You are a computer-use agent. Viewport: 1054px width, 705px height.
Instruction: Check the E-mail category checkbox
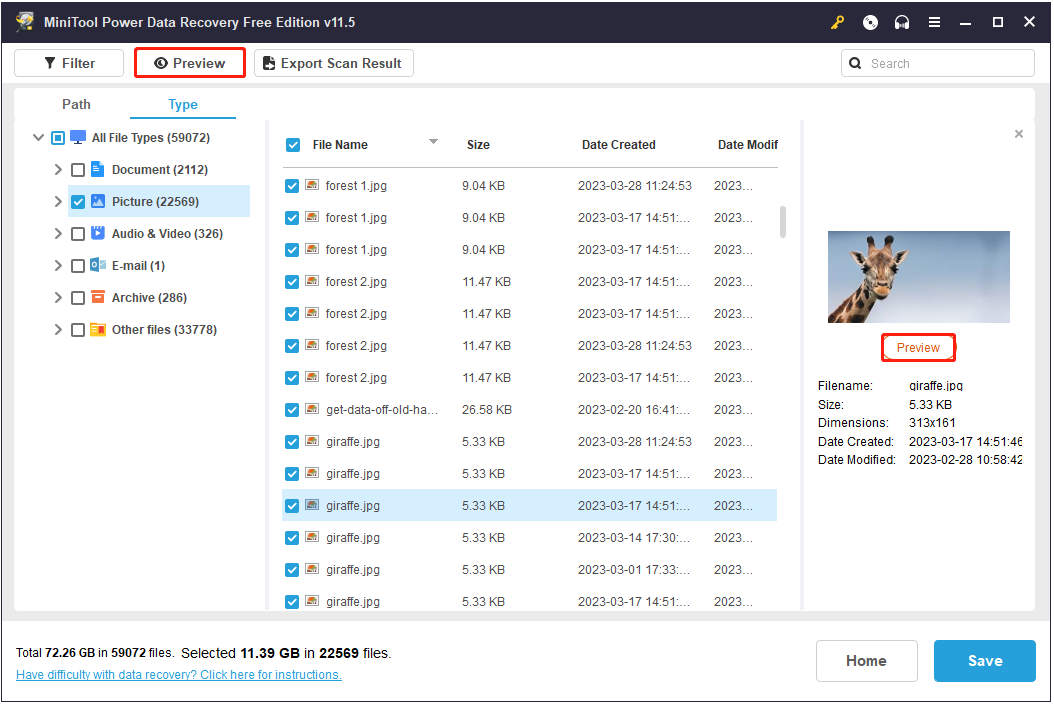click(78, 266)
